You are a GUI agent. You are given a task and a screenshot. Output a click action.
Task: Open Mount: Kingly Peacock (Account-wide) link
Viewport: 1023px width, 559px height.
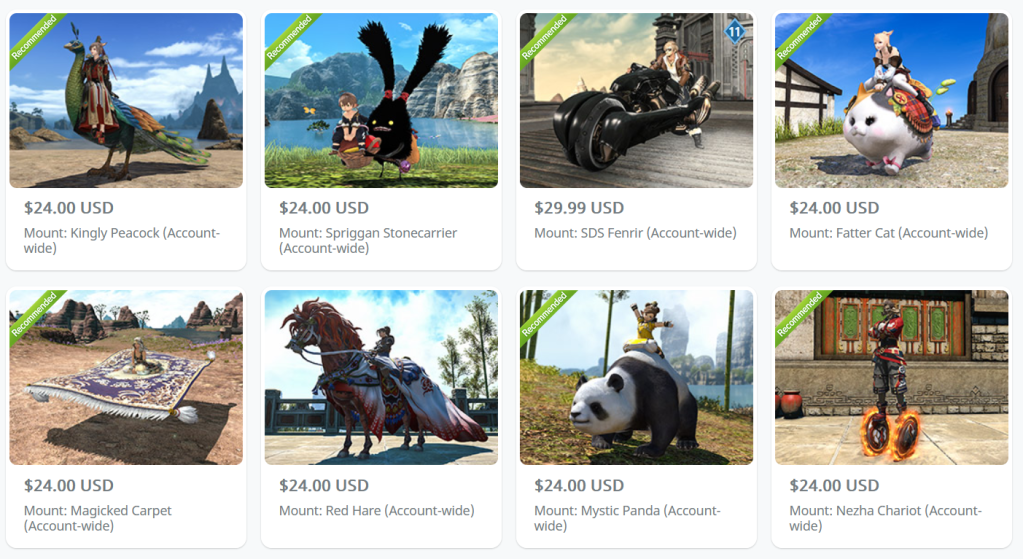coord(122,240)
